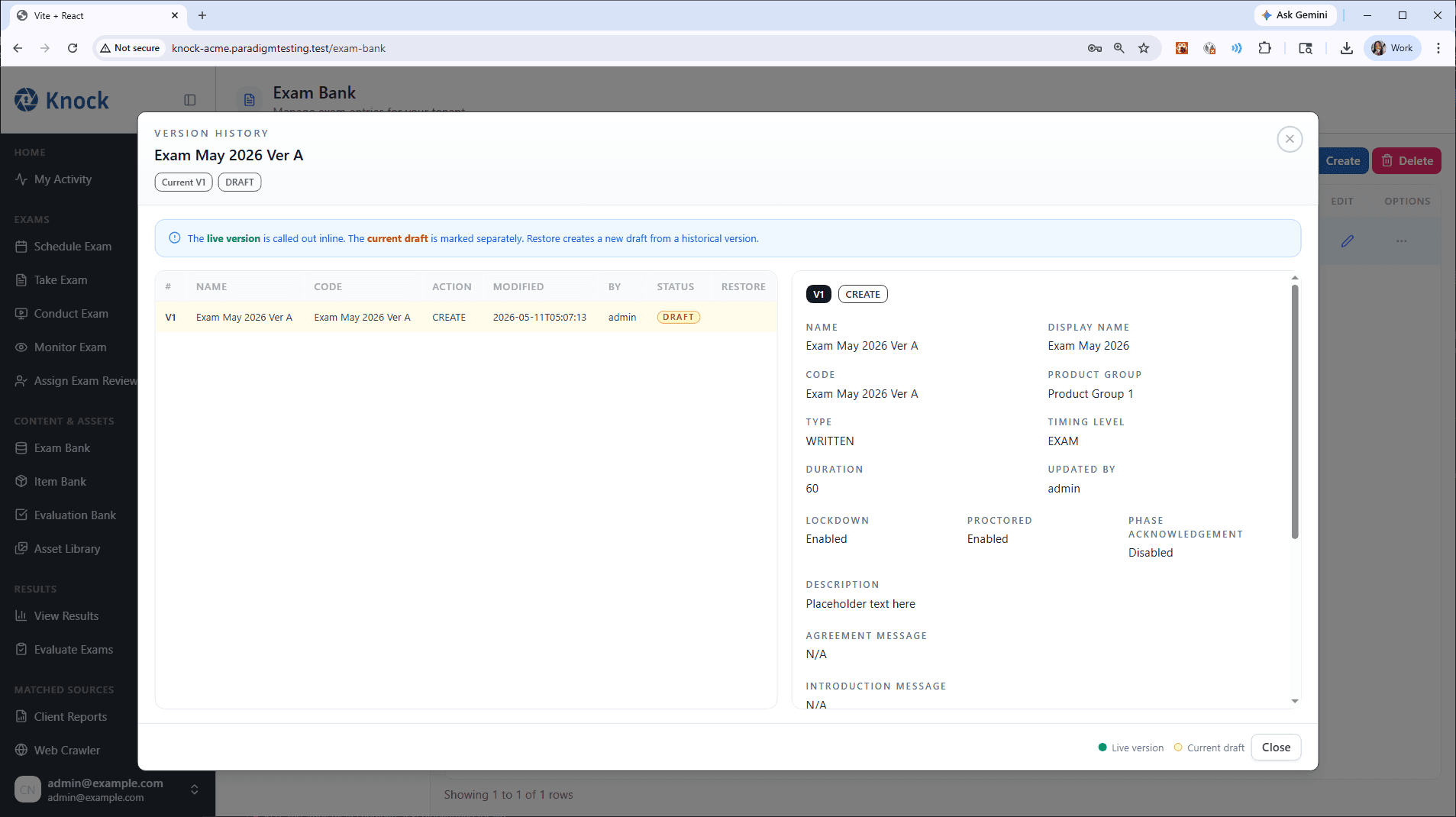This screenshot has height=817, width=1456.
Task: Click the Web Crawler globe icon
Action: (21, 751)
